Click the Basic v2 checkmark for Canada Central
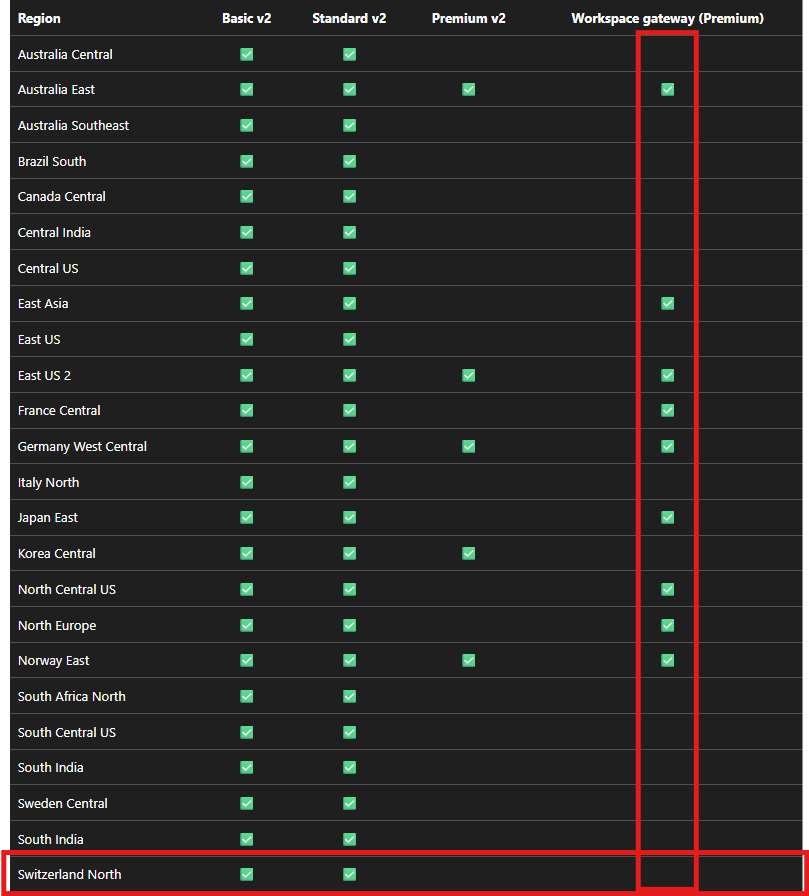Viewport: 809px width, 896px height. [x=246, y=197]
